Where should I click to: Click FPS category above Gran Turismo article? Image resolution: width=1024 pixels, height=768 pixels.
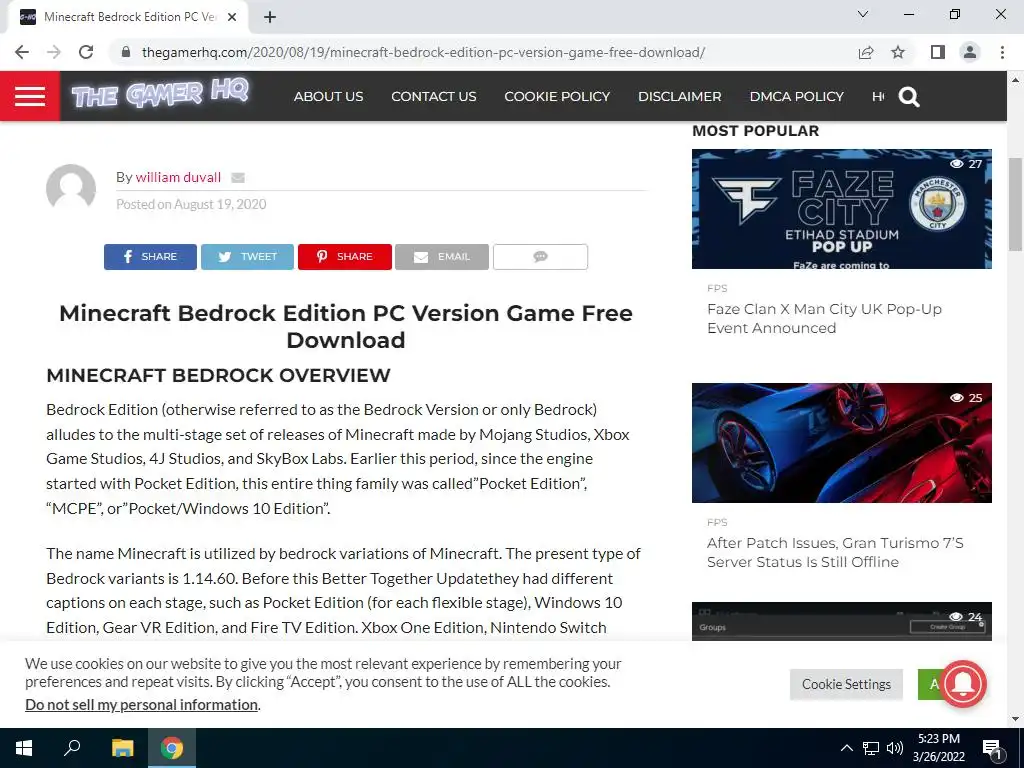tap(717, 522)
